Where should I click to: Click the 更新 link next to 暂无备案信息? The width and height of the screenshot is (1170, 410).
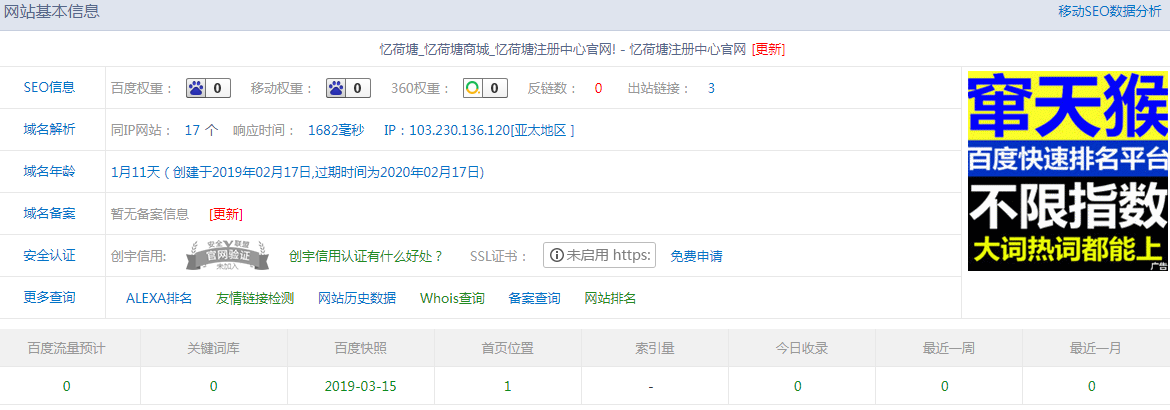click(x=226, y=214)
